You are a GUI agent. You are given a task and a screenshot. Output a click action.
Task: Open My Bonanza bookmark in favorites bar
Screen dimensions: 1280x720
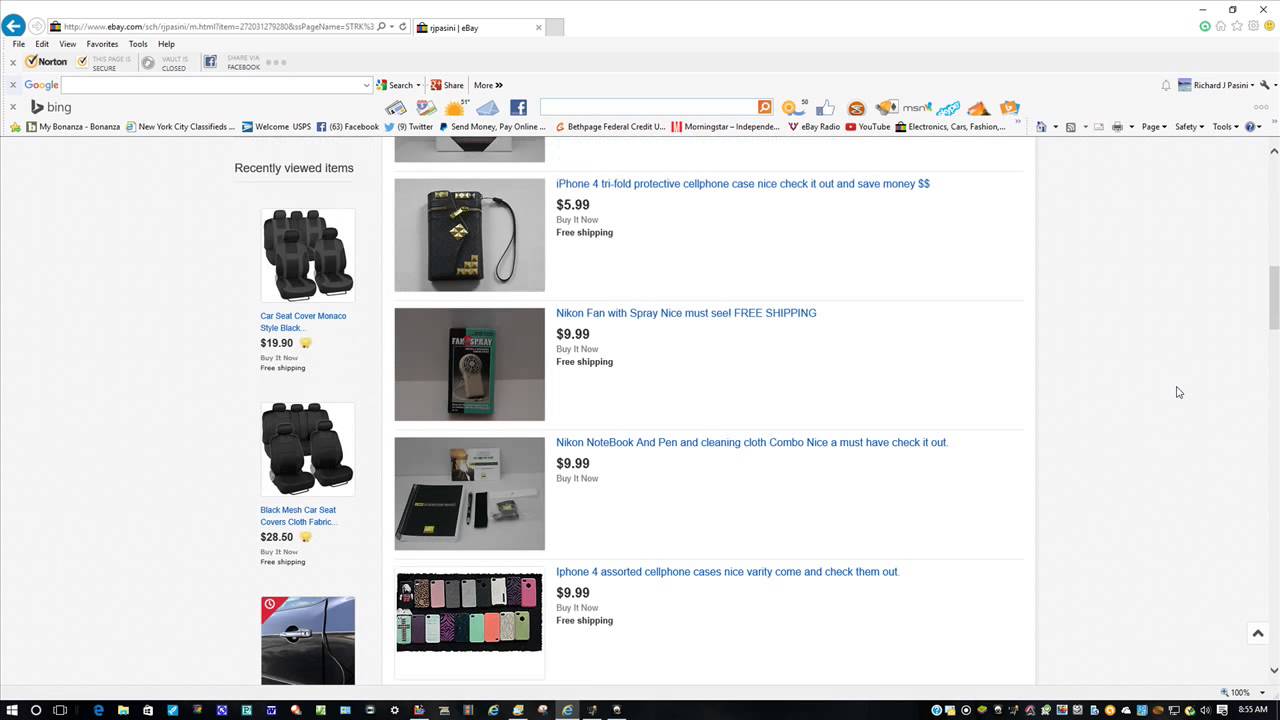click(73, 127)
